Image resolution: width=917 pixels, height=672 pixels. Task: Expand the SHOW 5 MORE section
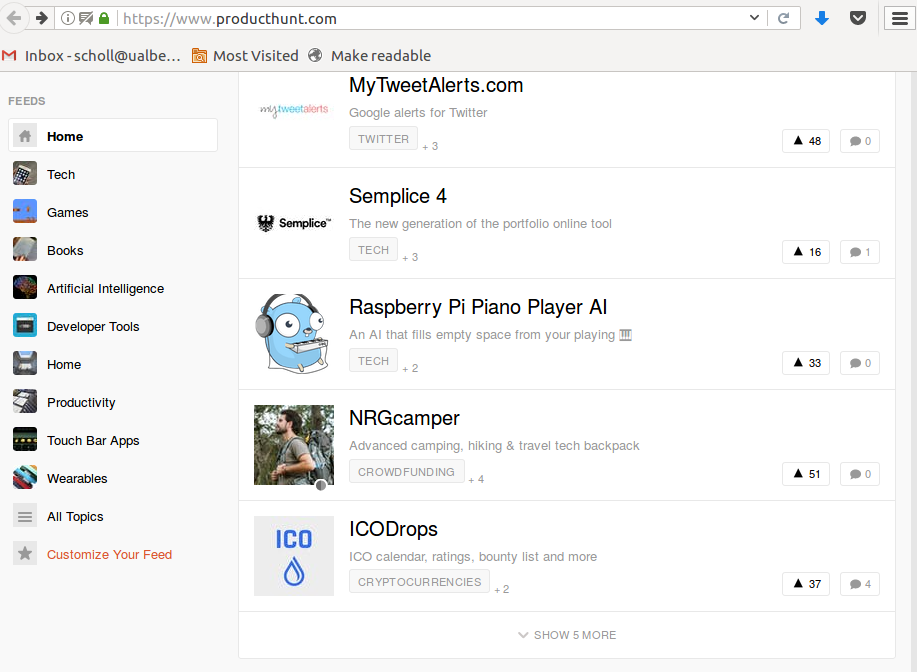(x=567, y=635)
